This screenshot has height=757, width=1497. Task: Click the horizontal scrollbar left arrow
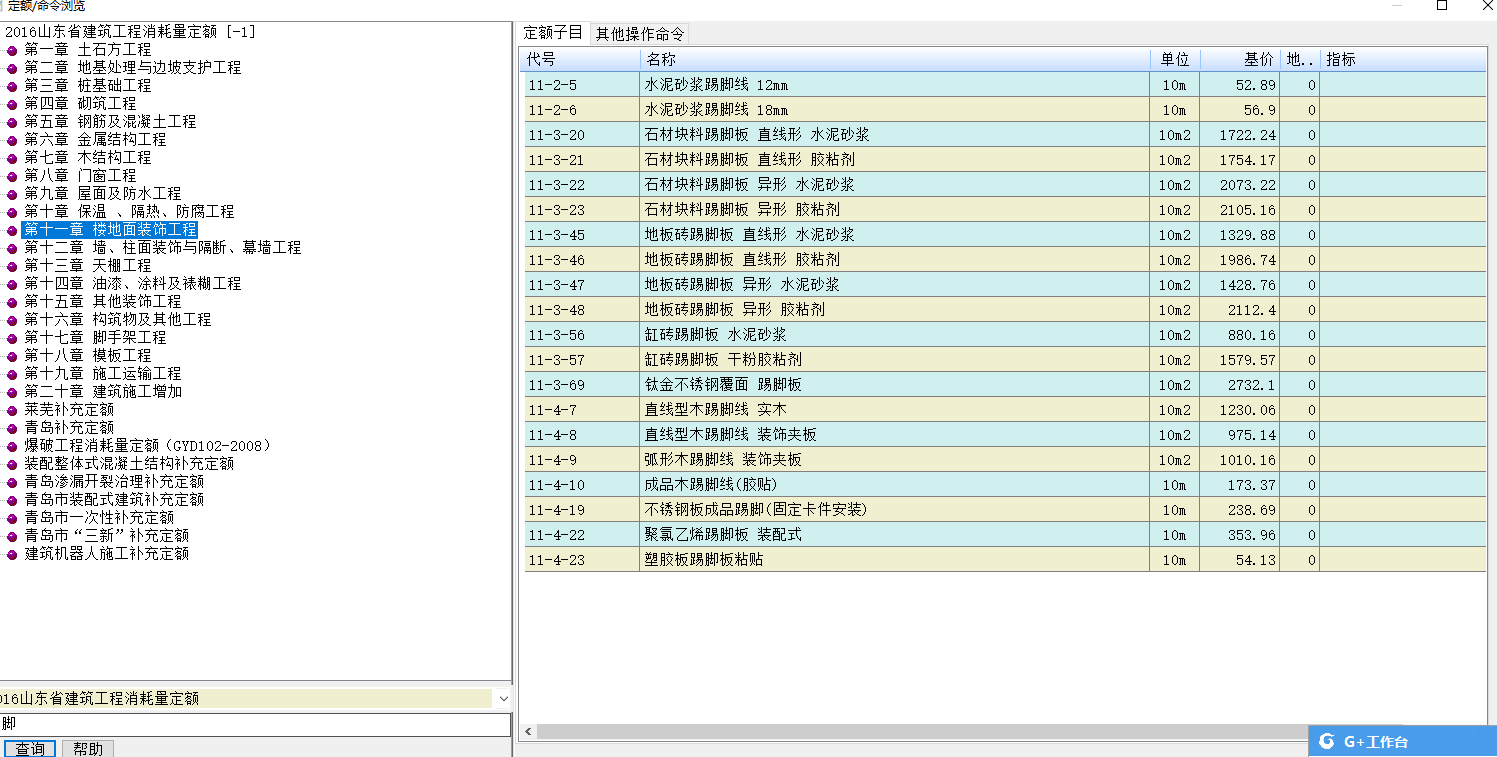[529, 732]
